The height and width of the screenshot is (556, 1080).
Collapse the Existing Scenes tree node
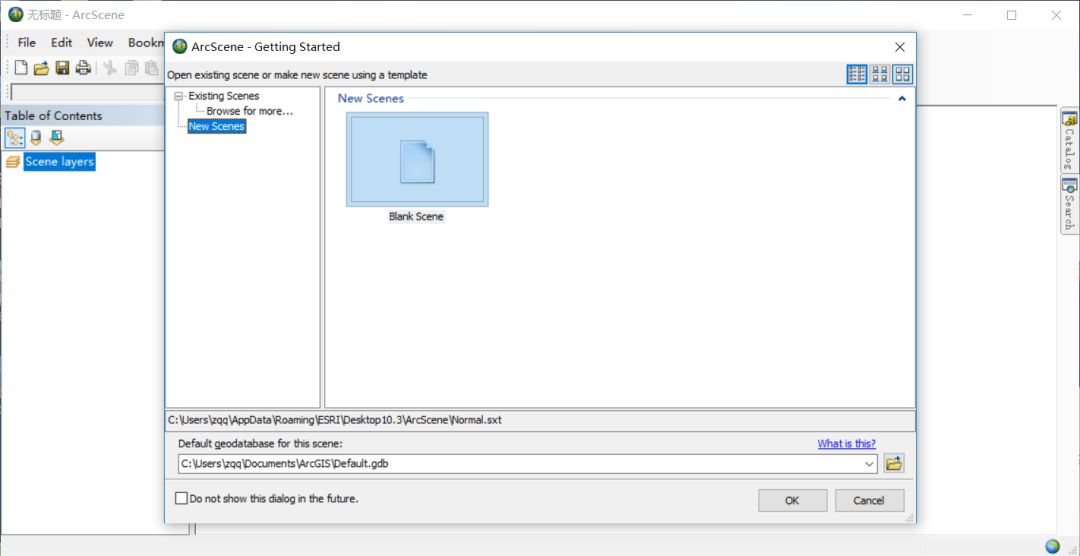pos(179,96)
